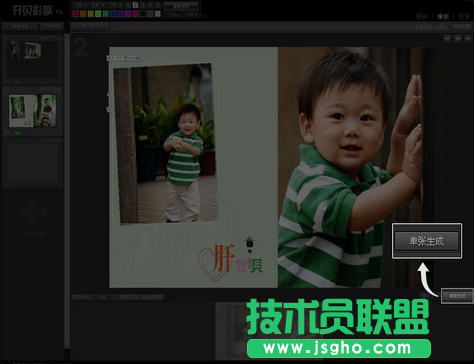Pick the bright green color swatch
The image size is (474, 364).
pos(98,14)
